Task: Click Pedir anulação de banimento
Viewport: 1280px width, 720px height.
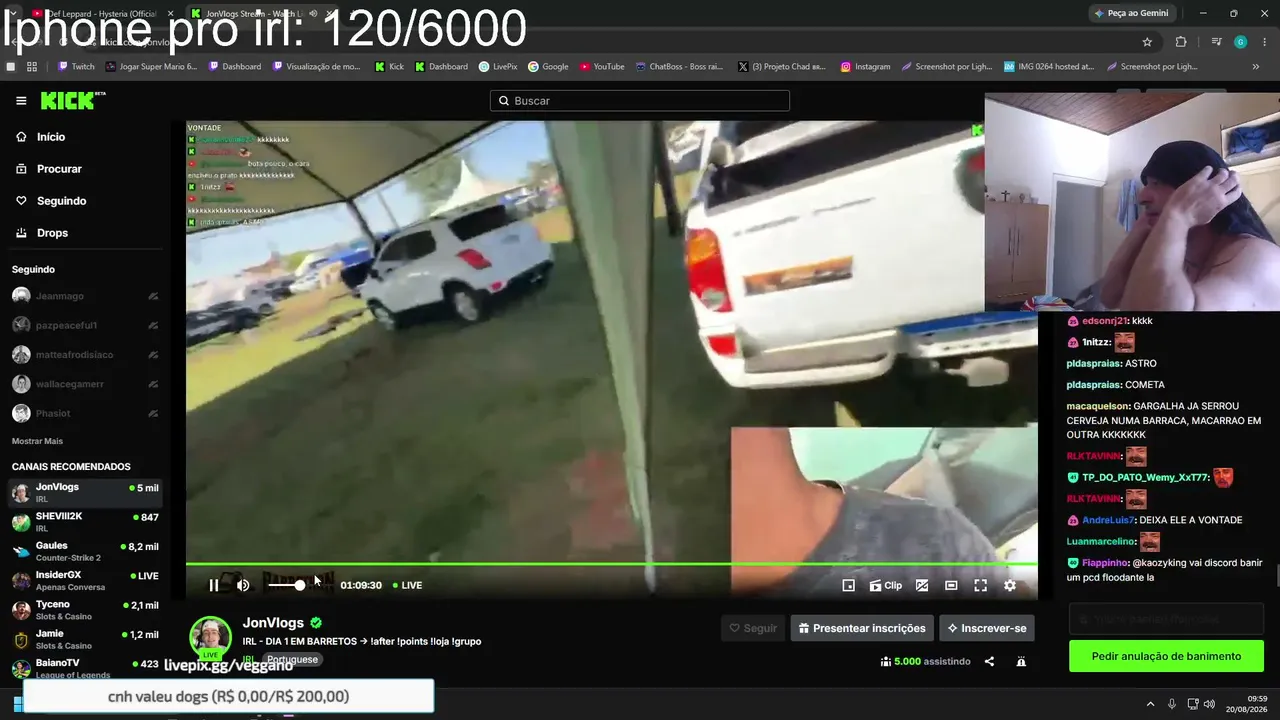Action: point(1166,656)
